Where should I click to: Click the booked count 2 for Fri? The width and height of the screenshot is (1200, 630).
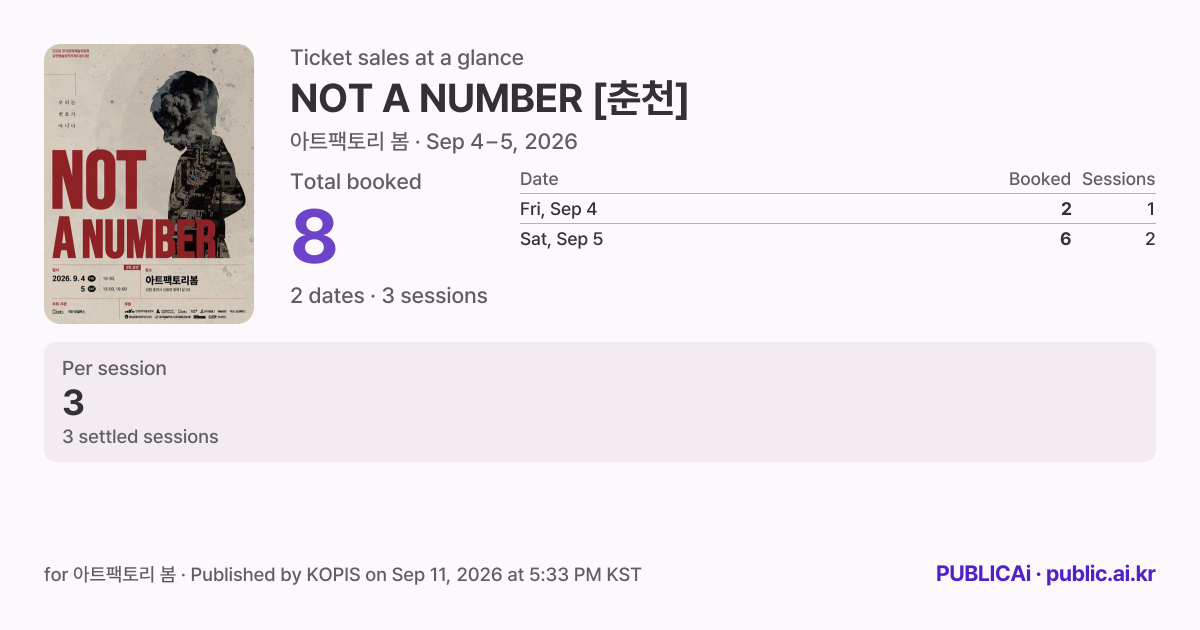(1066, 209)
